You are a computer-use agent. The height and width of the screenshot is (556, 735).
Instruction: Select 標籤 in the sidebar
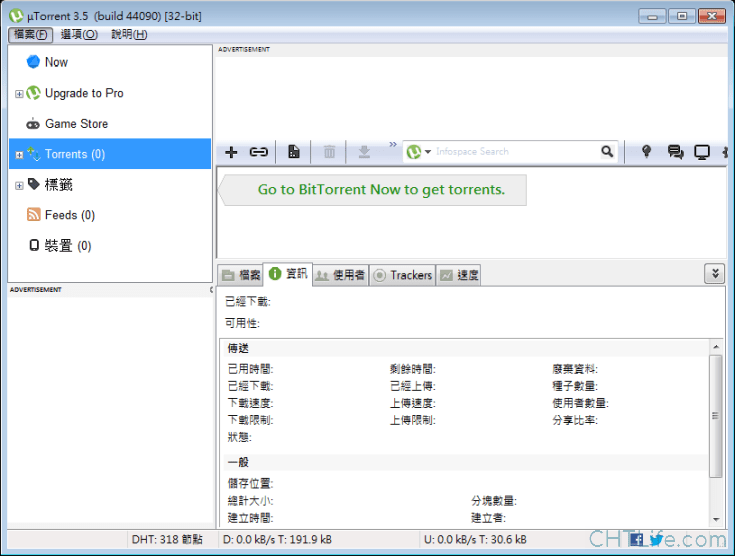click(58, 184)
